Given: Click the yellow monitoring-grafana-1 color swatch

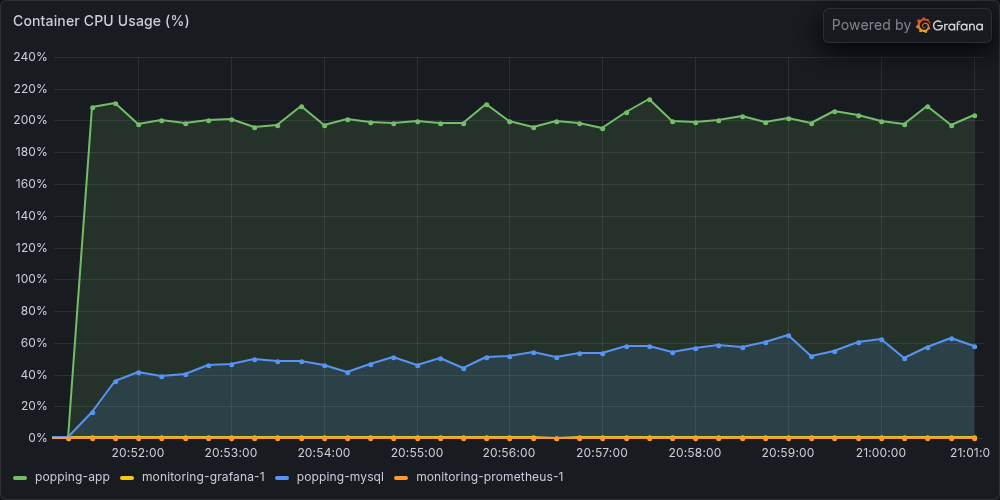Looking at the screenshot, I should pyautogui.click(x=128, y=477).
